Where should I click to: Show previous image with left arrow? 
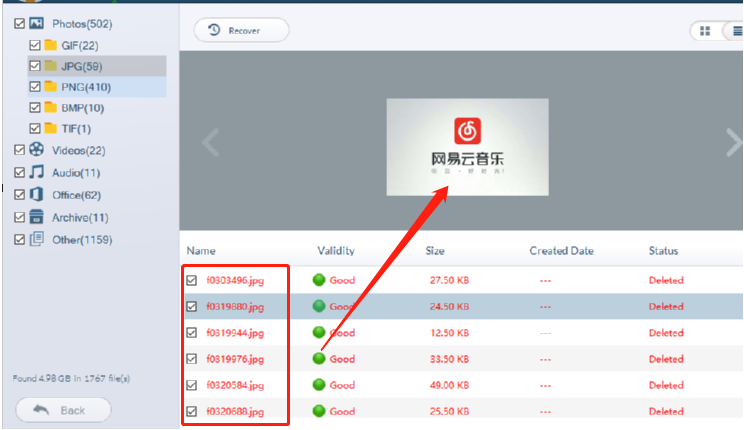211,142
